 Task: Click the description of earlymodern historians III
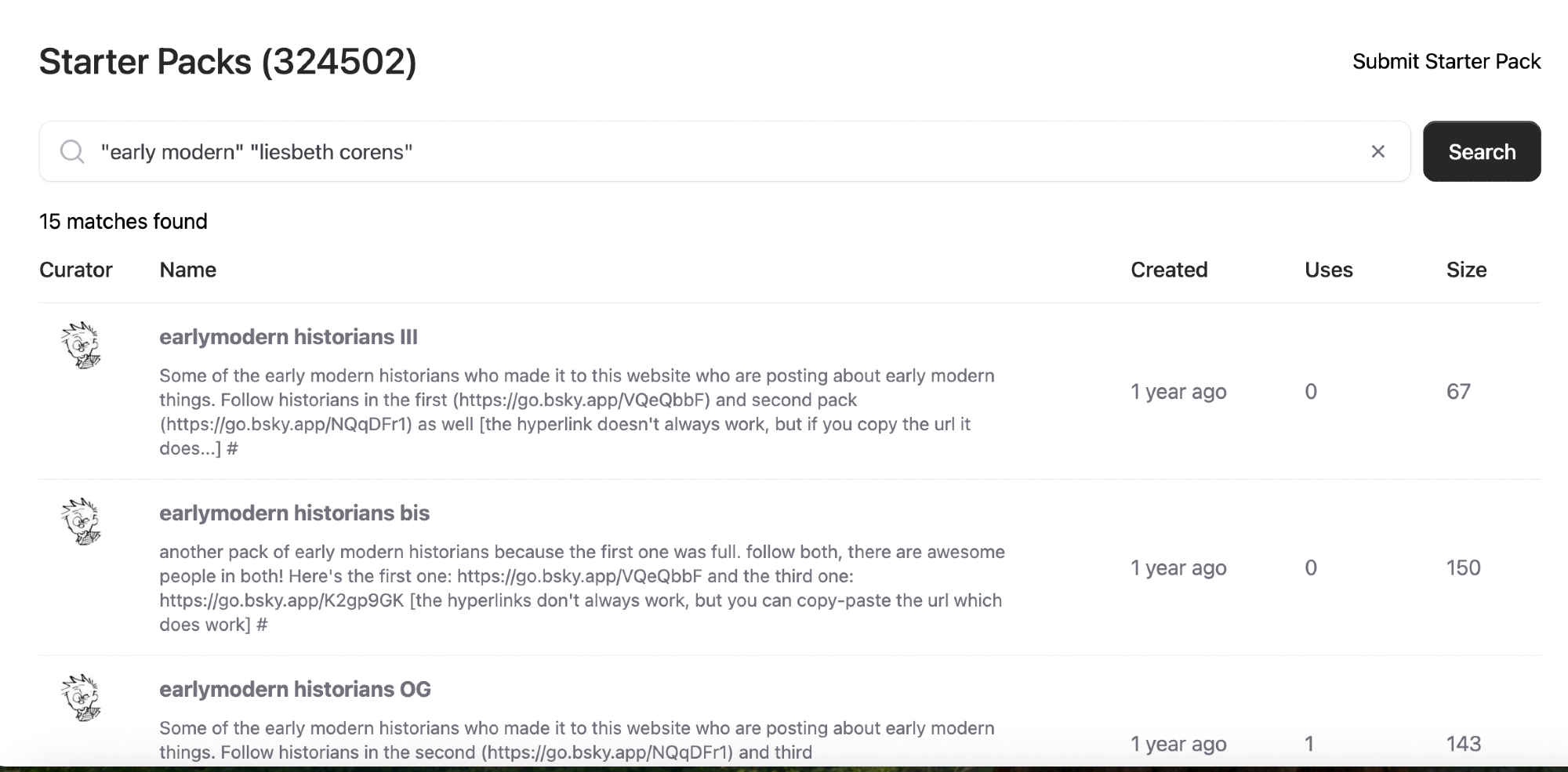(x=576, y=411)
